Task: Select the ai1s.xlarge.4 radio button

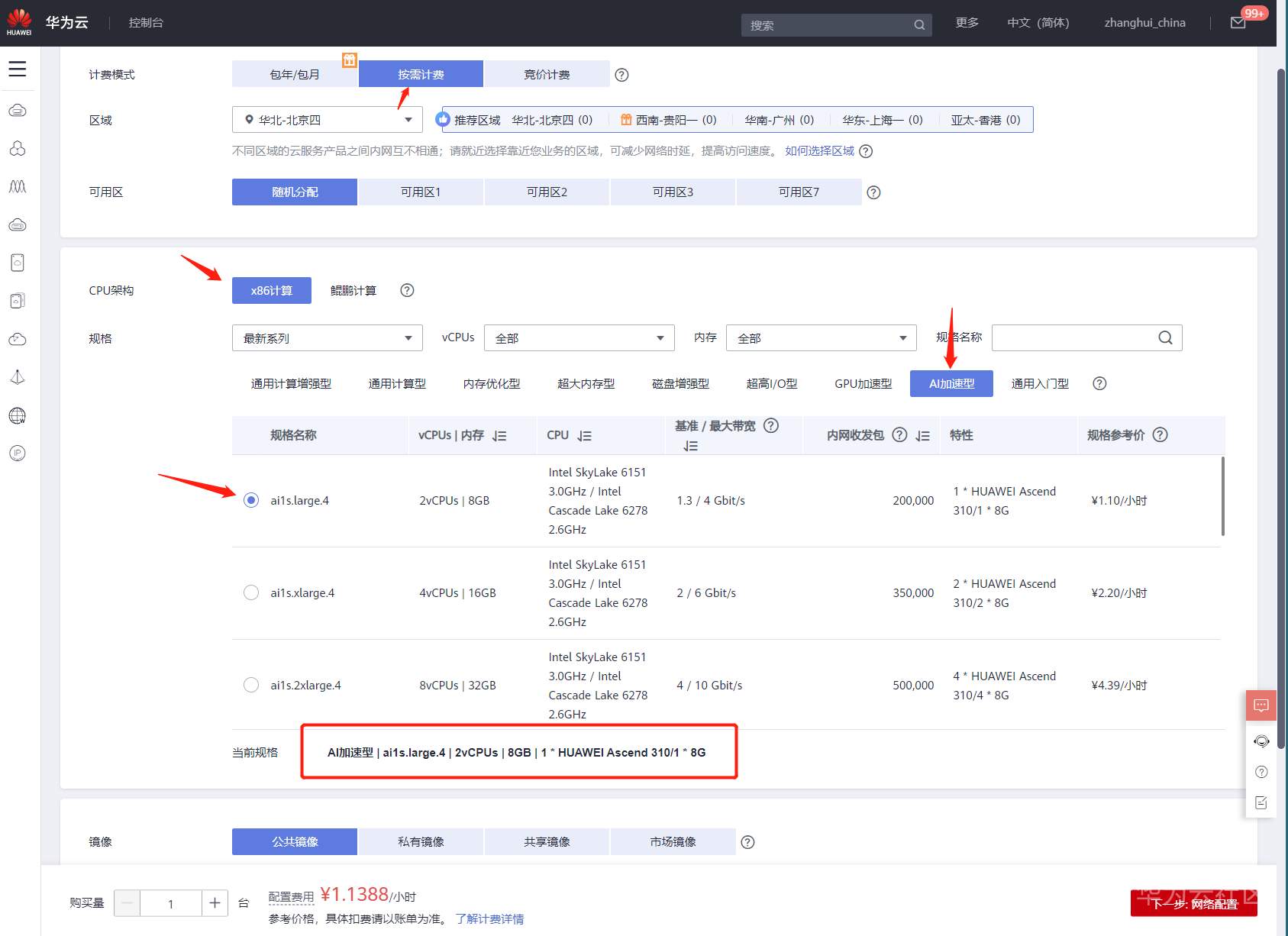Action: 250,592
